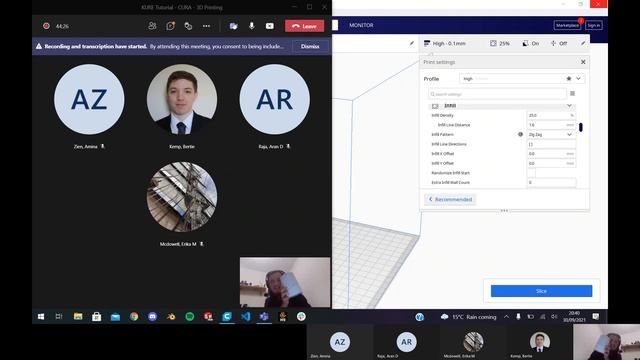This screenshot has width=640, height=360.
Task: Click pencil icon left of profile bar
Action: [412, 43]
